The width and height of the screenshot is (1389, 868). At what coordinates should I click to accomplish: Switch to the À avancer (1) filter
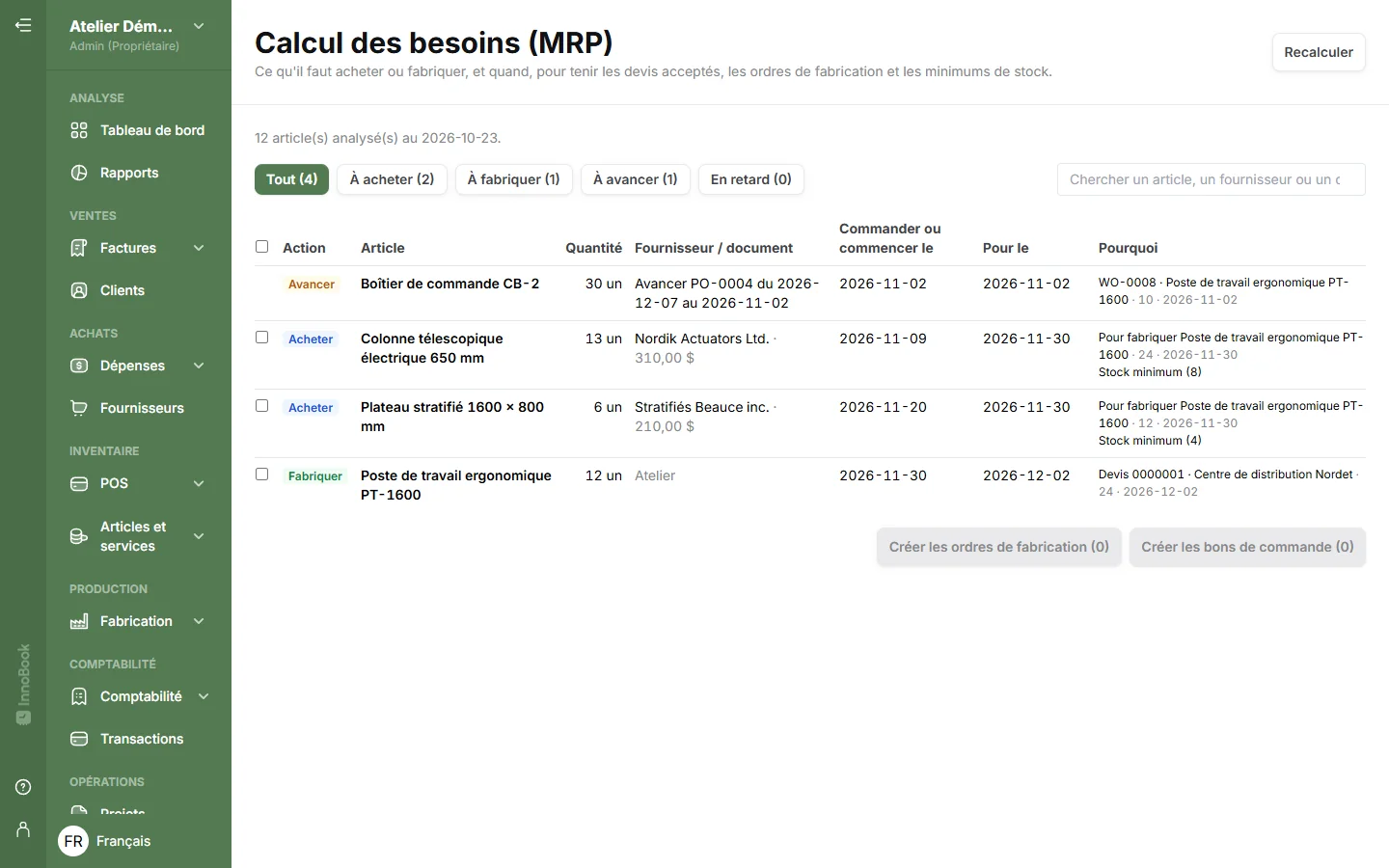[x=635, y=179]
